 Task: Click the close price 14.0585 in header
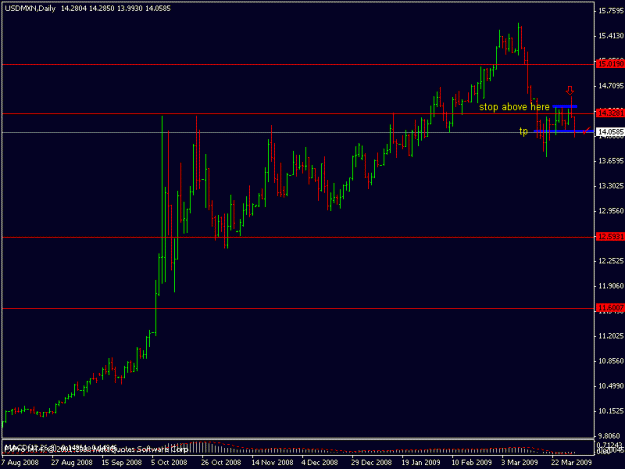click(x=158, y=8)
